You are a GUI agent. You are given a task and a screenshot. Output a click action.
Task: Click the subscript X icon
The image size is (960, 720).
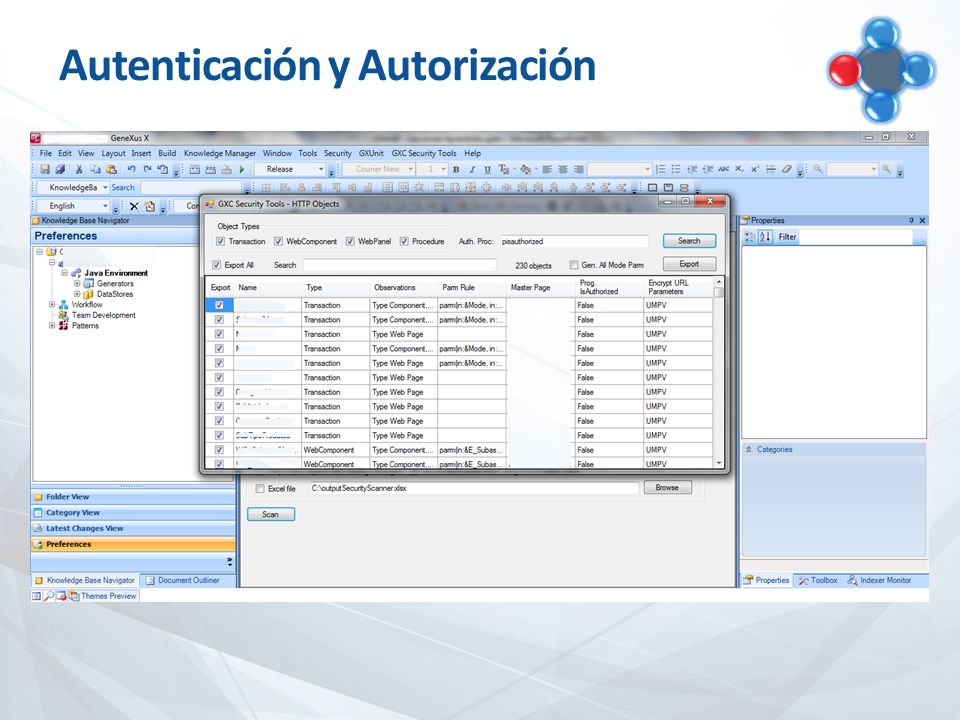click(x=740, y=169)
